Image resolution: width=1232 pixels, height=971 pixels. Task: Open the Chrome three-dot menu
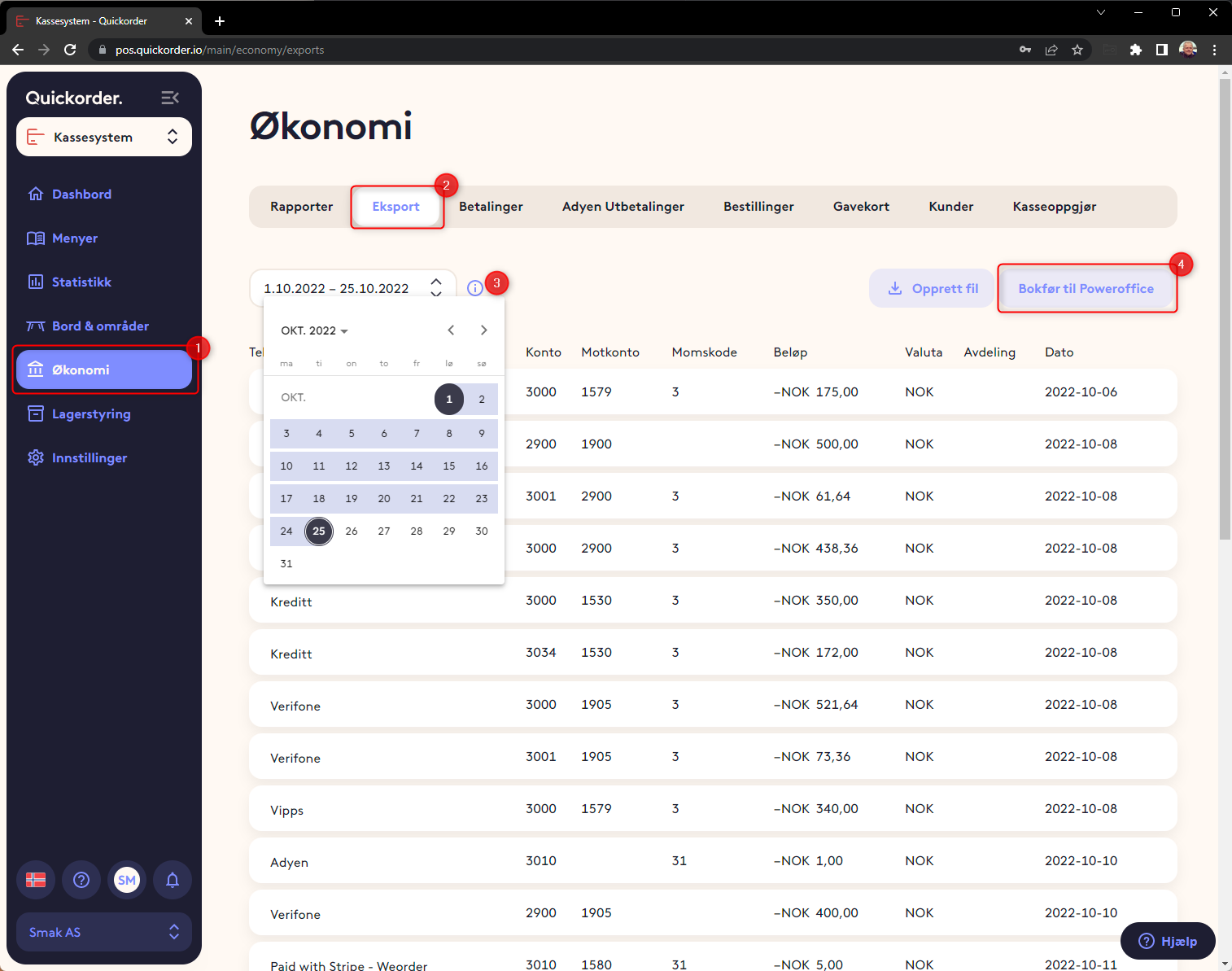(1214, 50)
